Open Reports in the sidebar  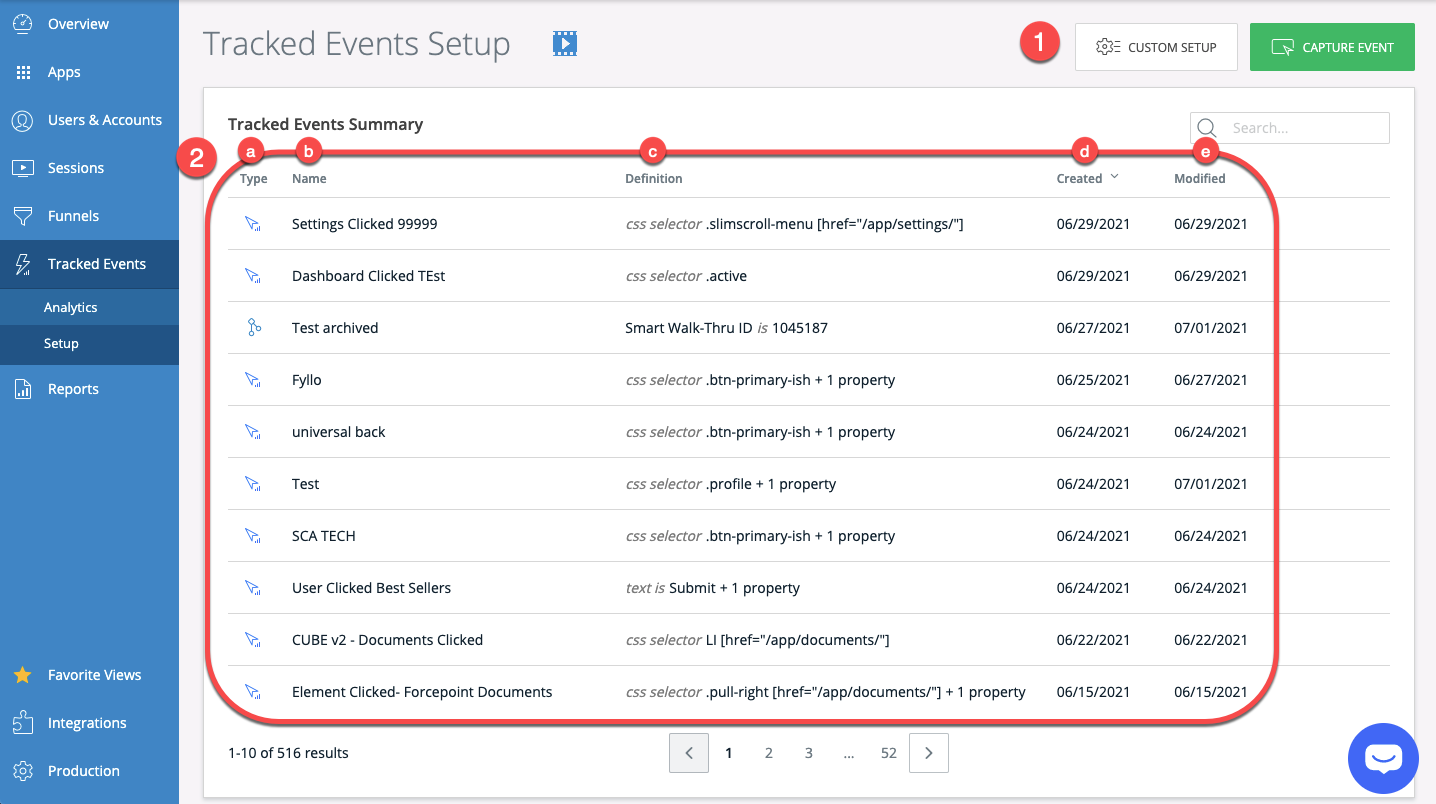(x=89, y=389)
